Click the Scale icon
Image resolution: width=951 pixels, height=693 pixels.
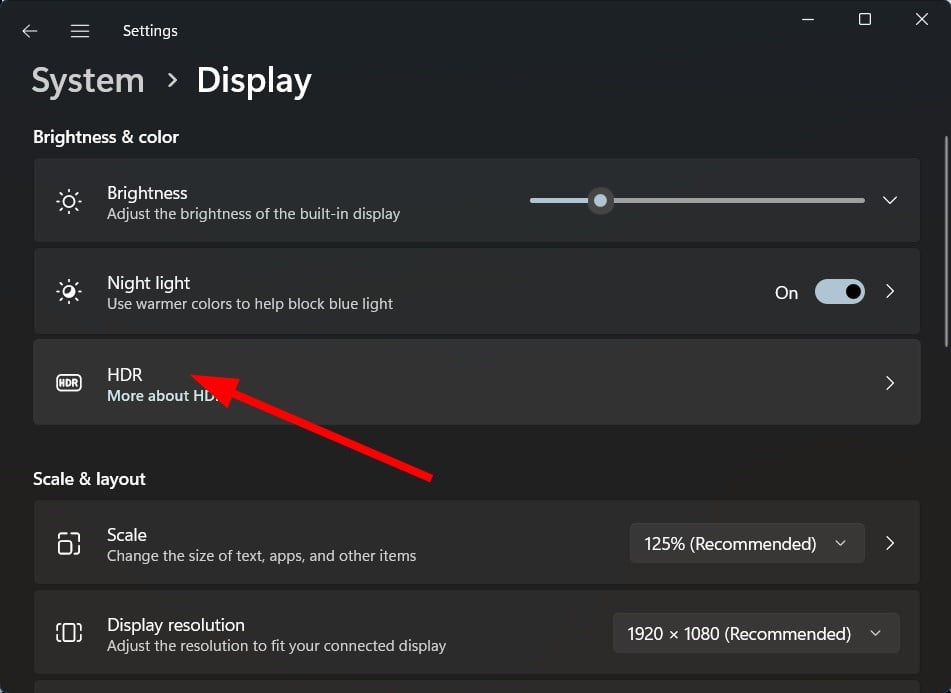tap(69, 543)
